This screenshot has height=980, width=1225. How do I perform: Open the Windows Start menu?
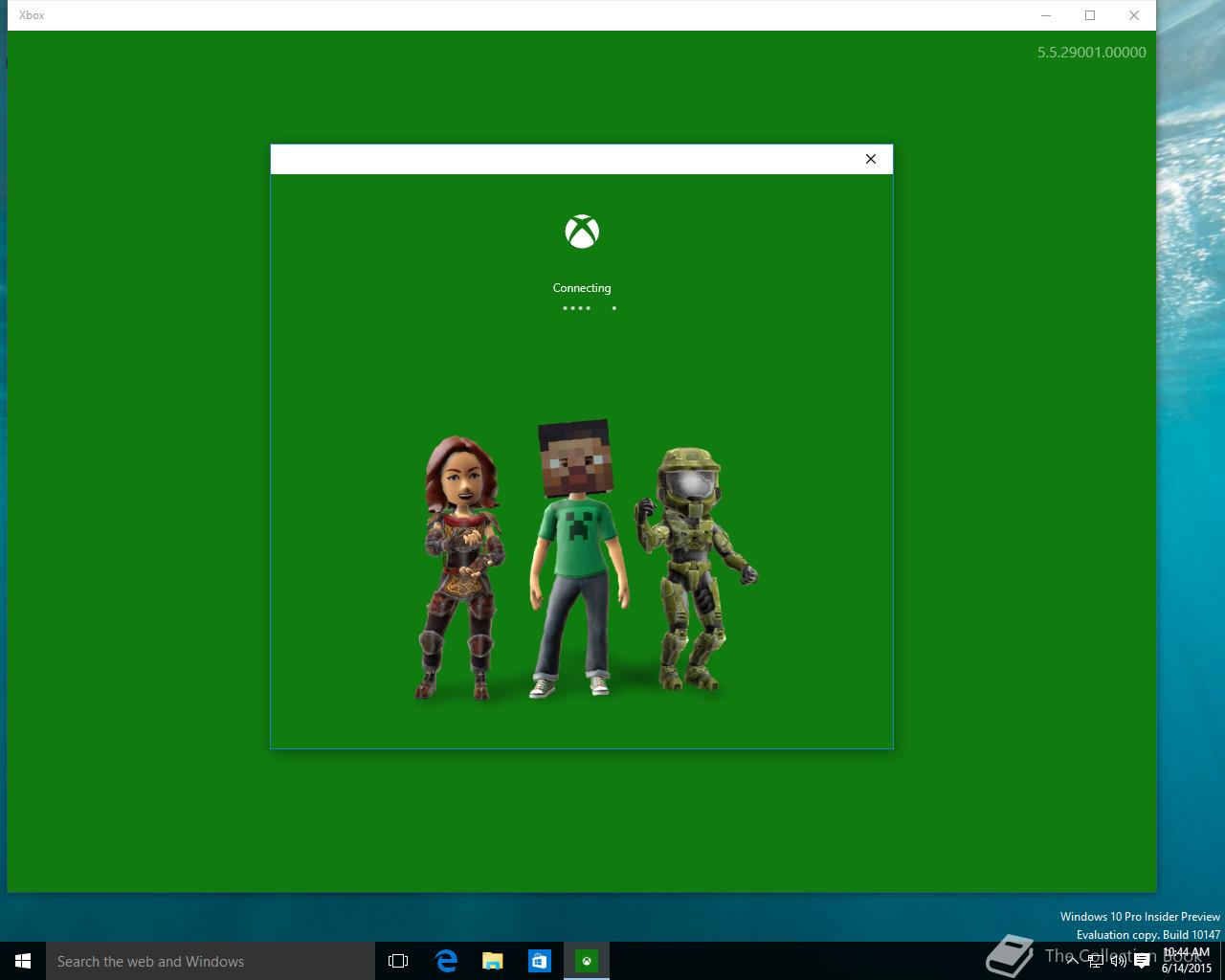tap(23, 961)
